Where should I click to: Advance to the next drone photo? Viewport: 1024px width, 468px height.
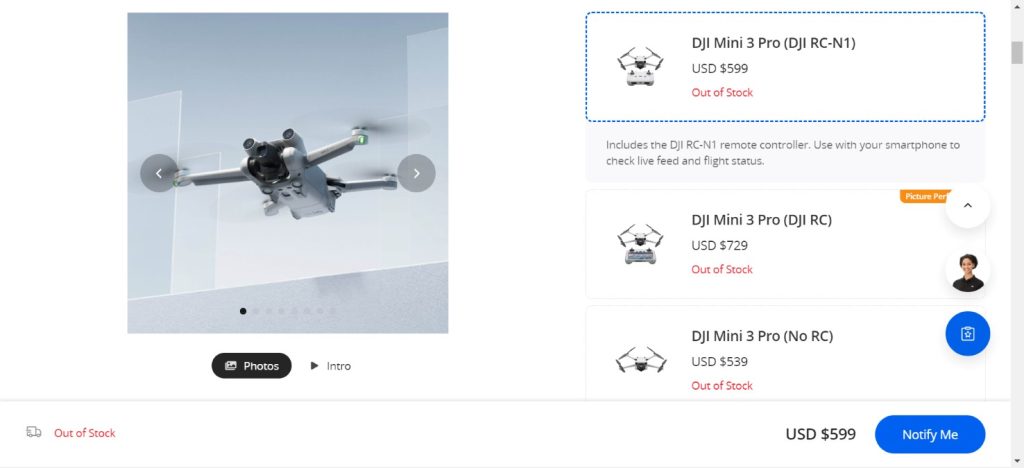[416, 173]
